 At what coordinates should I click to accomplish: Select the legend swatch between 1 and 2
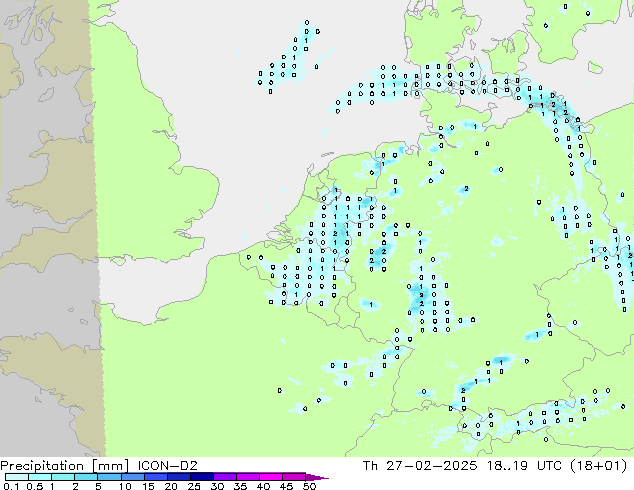[63, 477]
